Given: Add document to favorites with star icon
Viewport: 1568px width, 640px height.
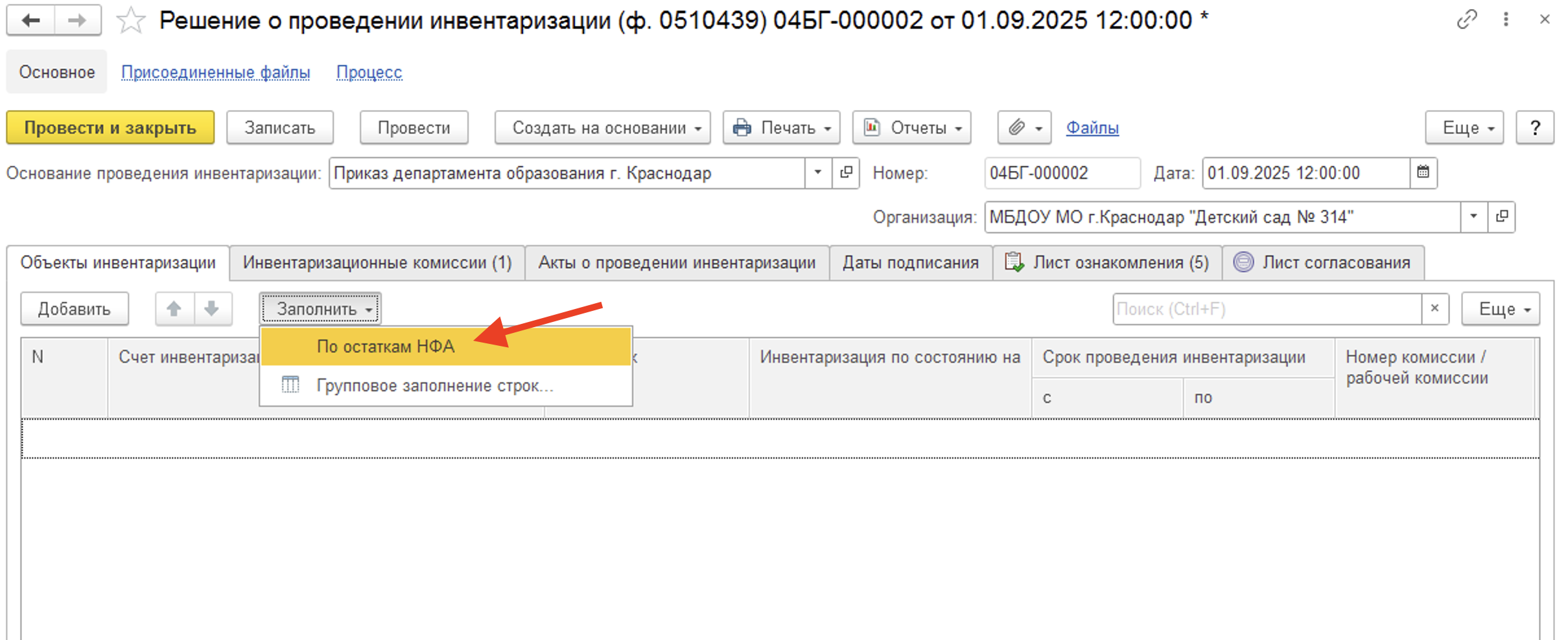Looking at the screenshot, I should pos(130,21).
